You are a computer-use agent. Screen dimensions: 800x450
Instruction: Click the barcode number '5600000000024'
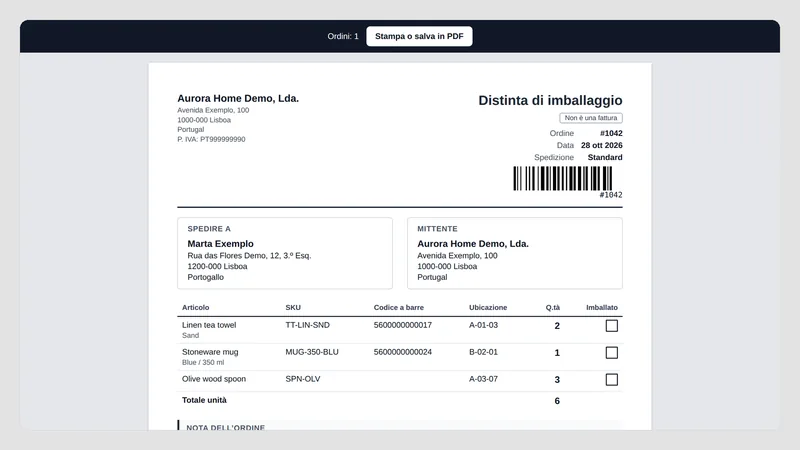[403, 352]
